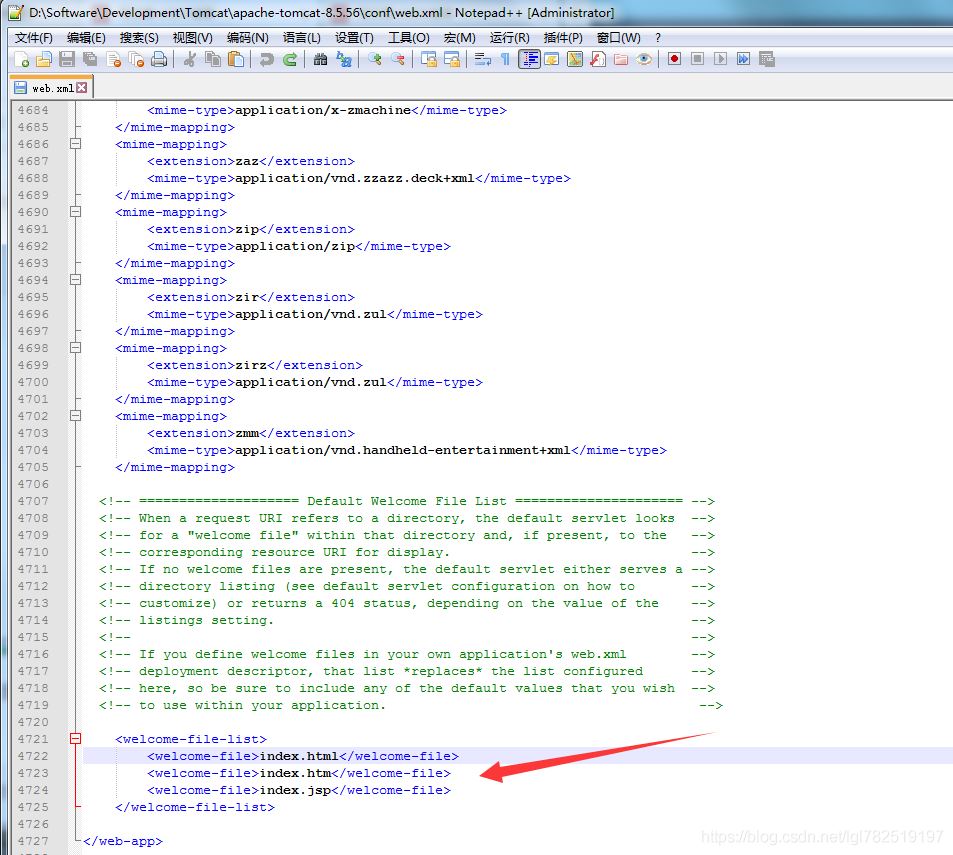
Task: Collapse the welcome-file-list fold marker
Action: pyautogui.click(x=75, y=739)
